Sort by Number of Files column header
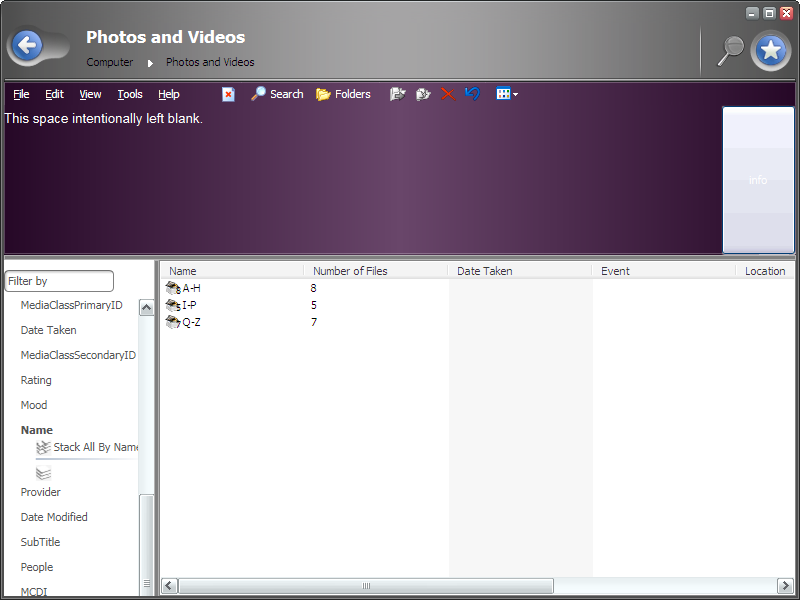Screen dimensions: 800x600 pyautogui.click(x=376, y=271)
